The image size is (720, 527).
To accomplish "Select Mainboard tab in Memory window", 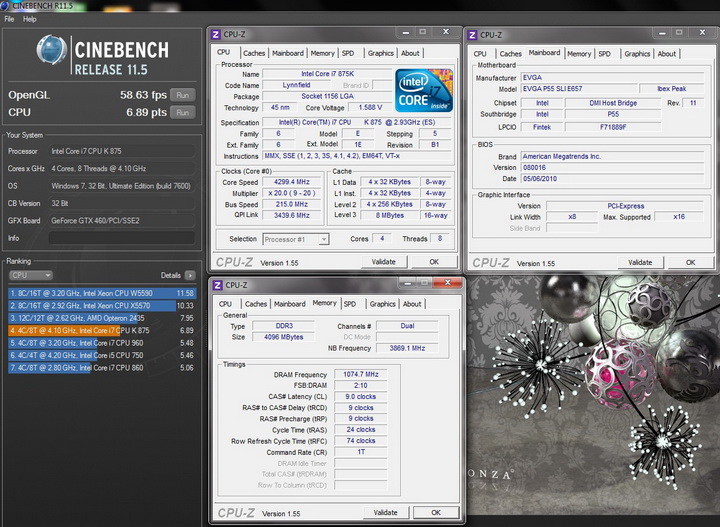I will tap(290, 304).
